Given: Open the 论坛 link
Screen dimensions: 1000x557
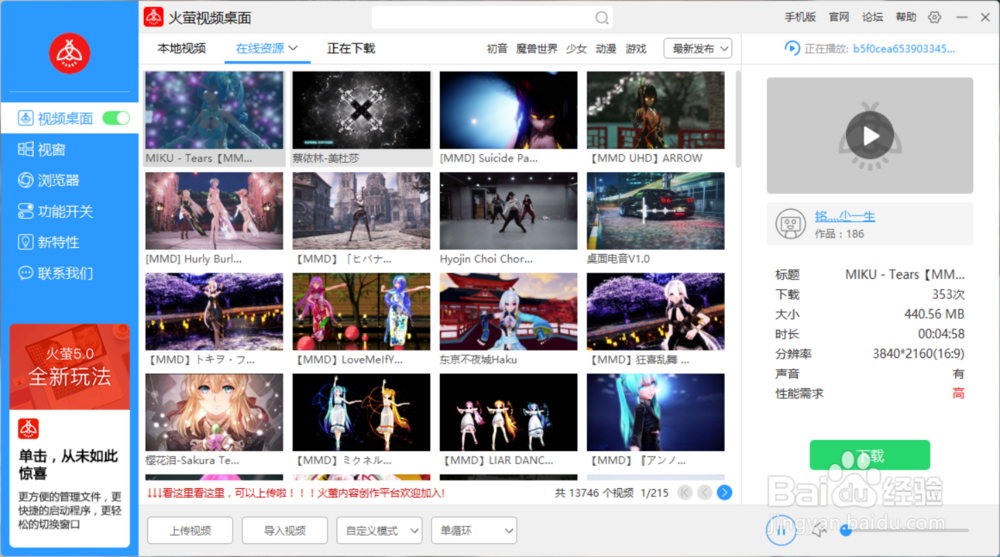Looking at the screenshot, I should (872, 17).
